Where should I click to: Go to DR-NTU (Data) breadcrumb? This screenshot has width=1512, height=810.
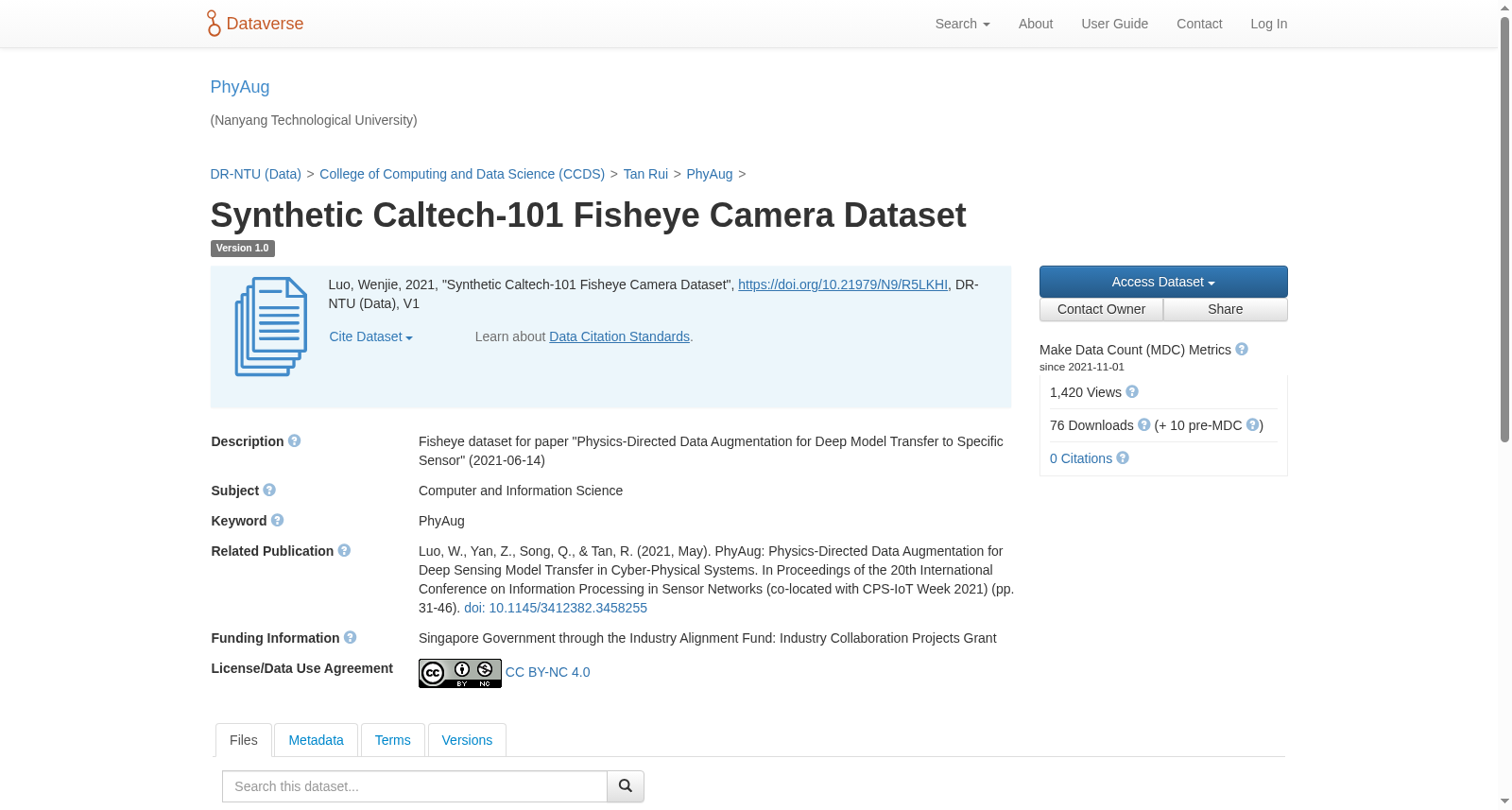pyautogui.click(x=256, y=174)
